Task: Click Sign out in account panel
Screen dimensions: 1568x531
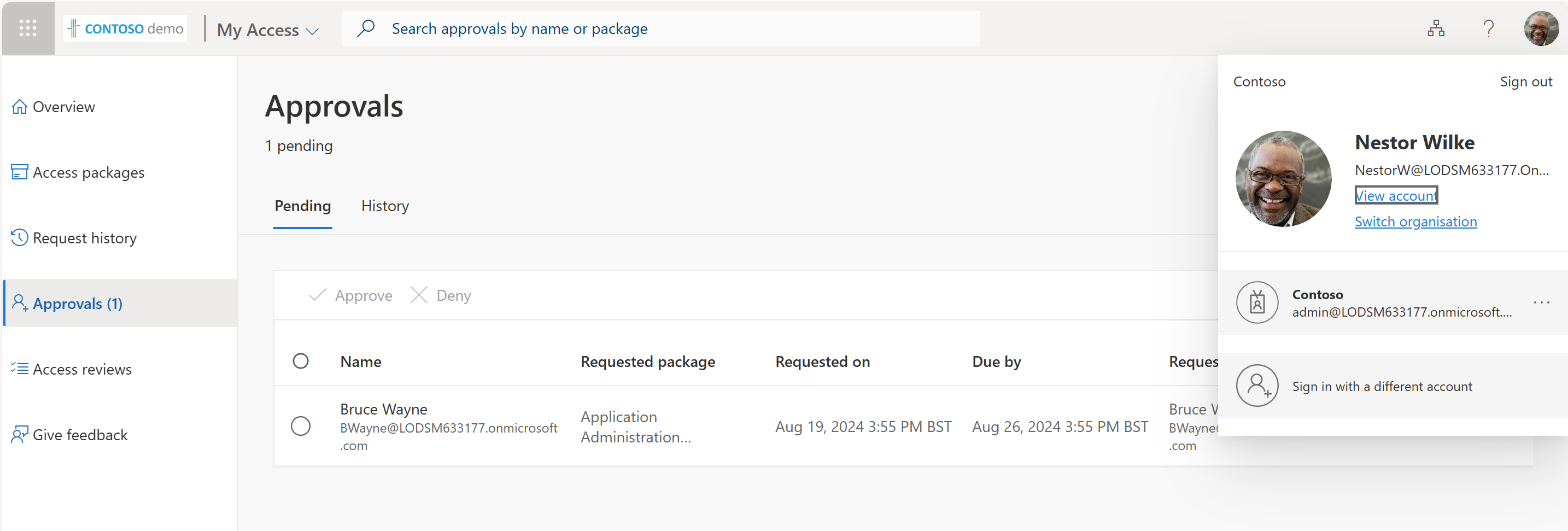Action: [1525, 81]
